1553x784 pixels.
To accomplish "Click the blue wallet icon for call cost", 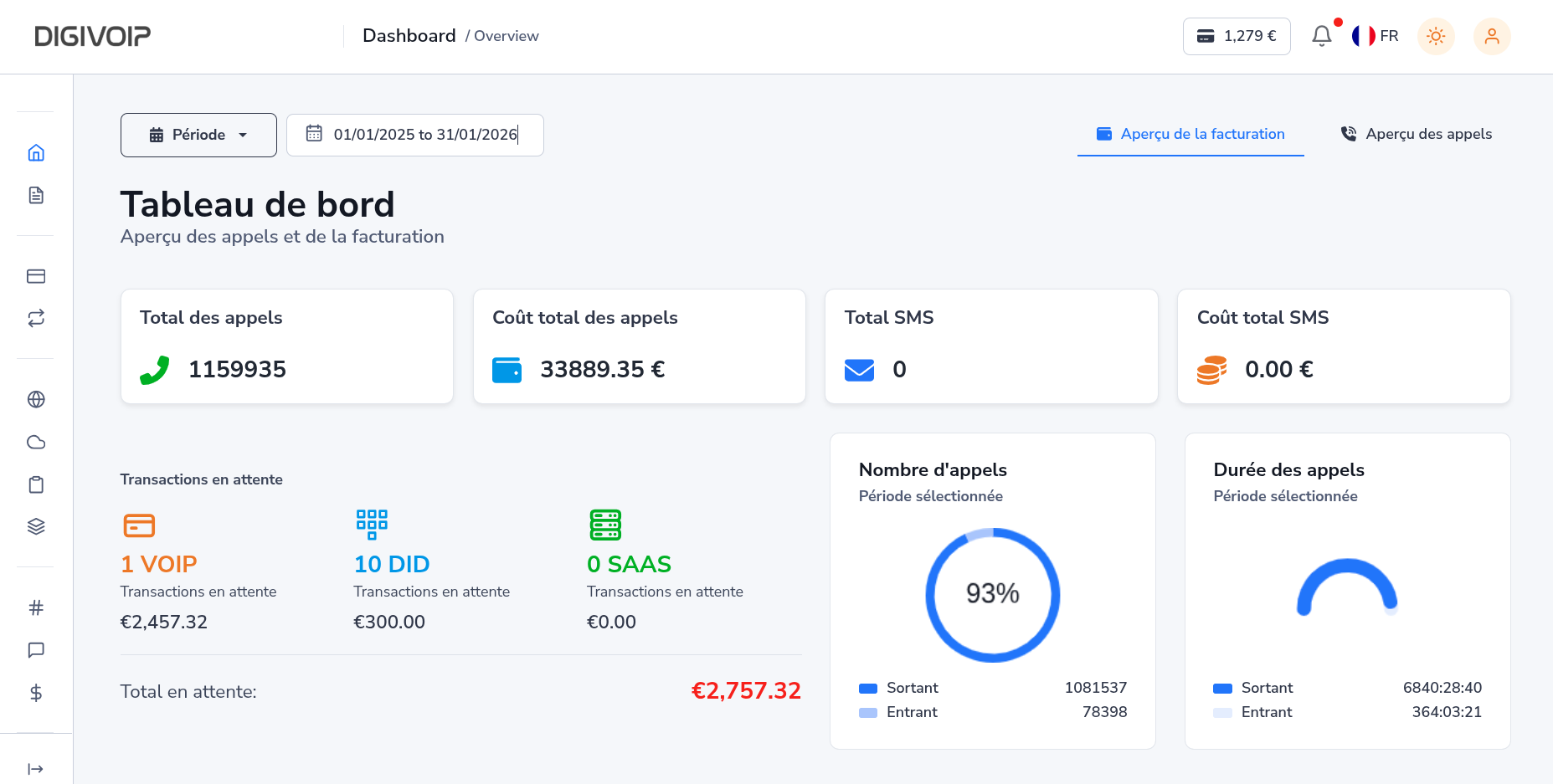I will (x=507, y=370).
